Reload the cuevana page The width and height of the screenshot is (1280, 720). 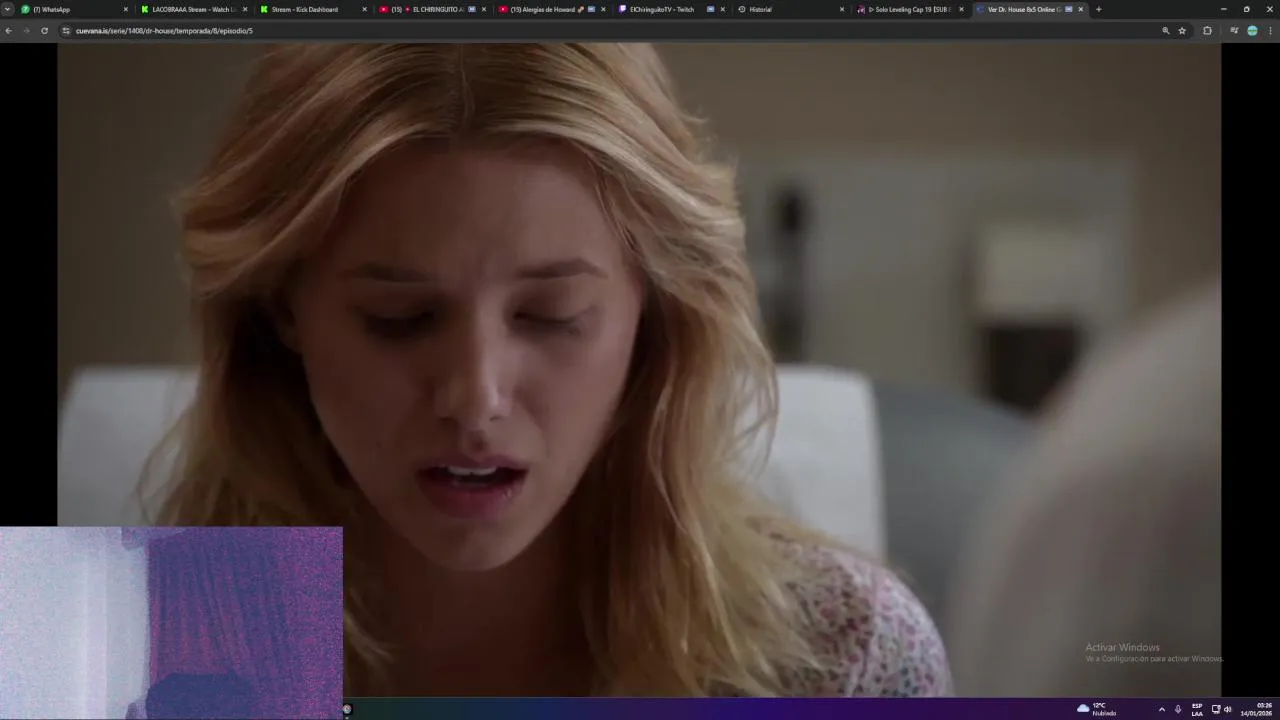(44, 31)
